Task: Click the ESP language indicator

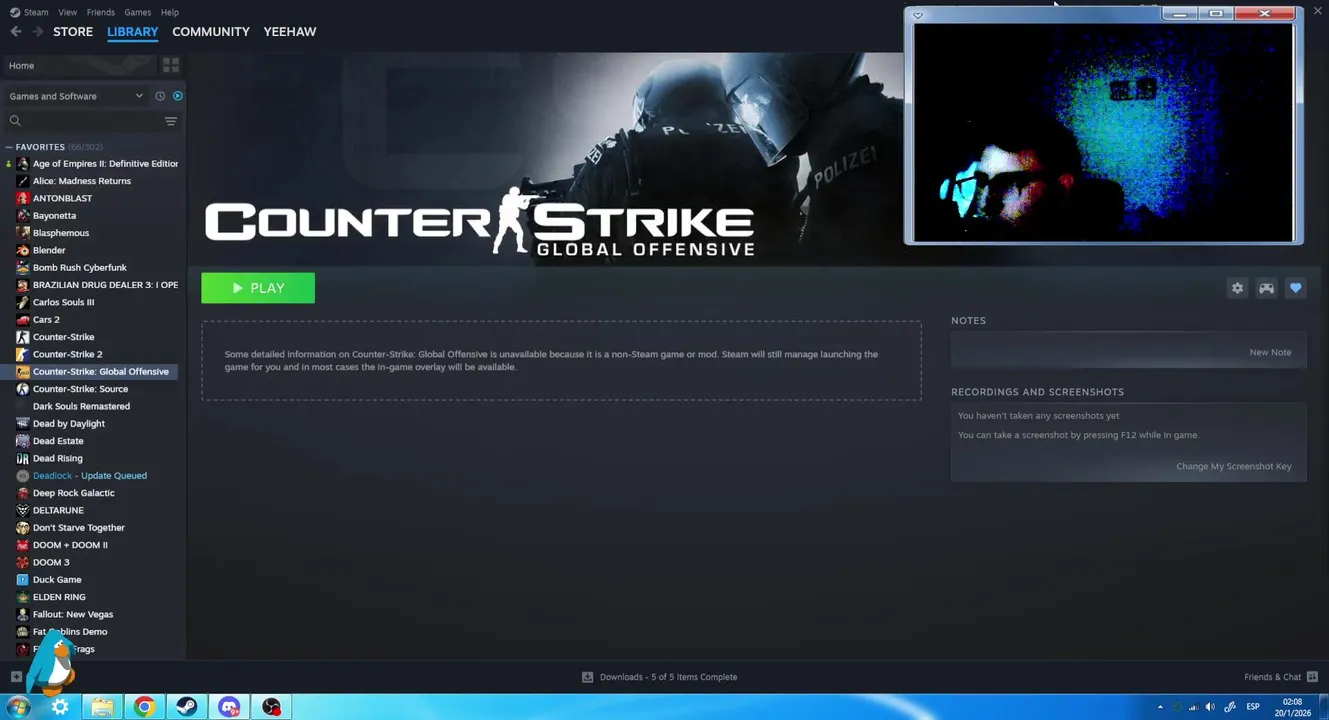Action: pyautogui.click(x=1253, y=707)
